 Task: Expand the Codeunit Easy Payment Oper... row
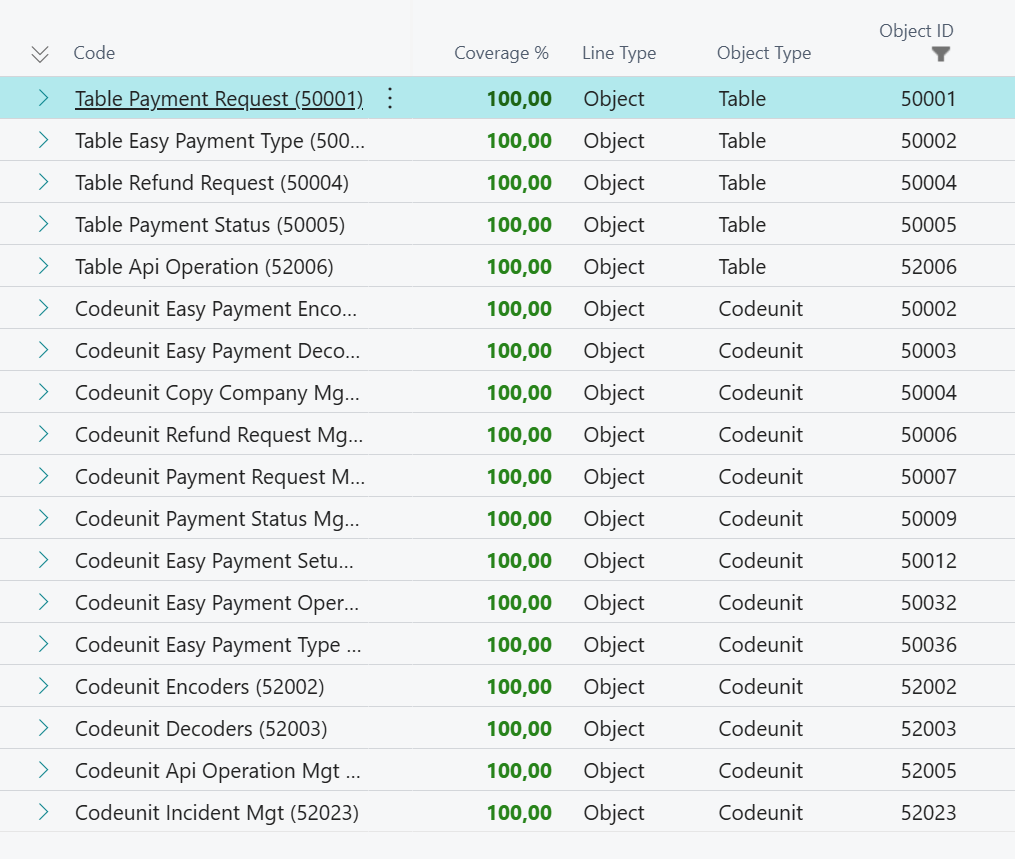pos(43,603)
